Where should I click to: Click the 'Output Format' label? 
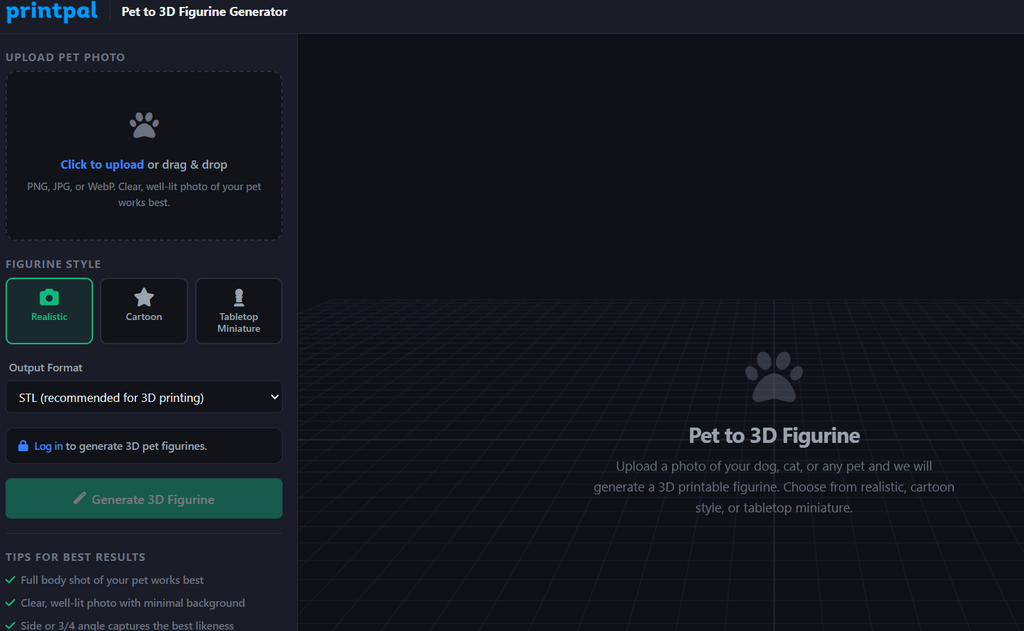click(46, 368)
